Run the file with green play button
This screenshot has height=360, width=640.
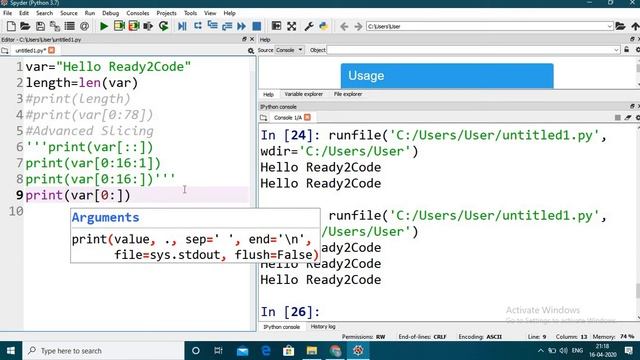(x=104, y=26)
